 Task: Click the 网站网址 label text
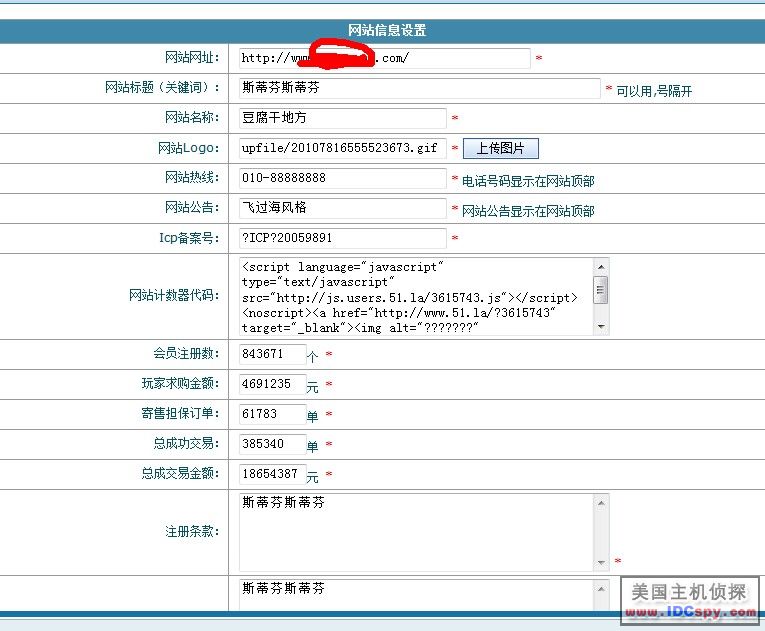pyautogui.click(x=192, y=58)
